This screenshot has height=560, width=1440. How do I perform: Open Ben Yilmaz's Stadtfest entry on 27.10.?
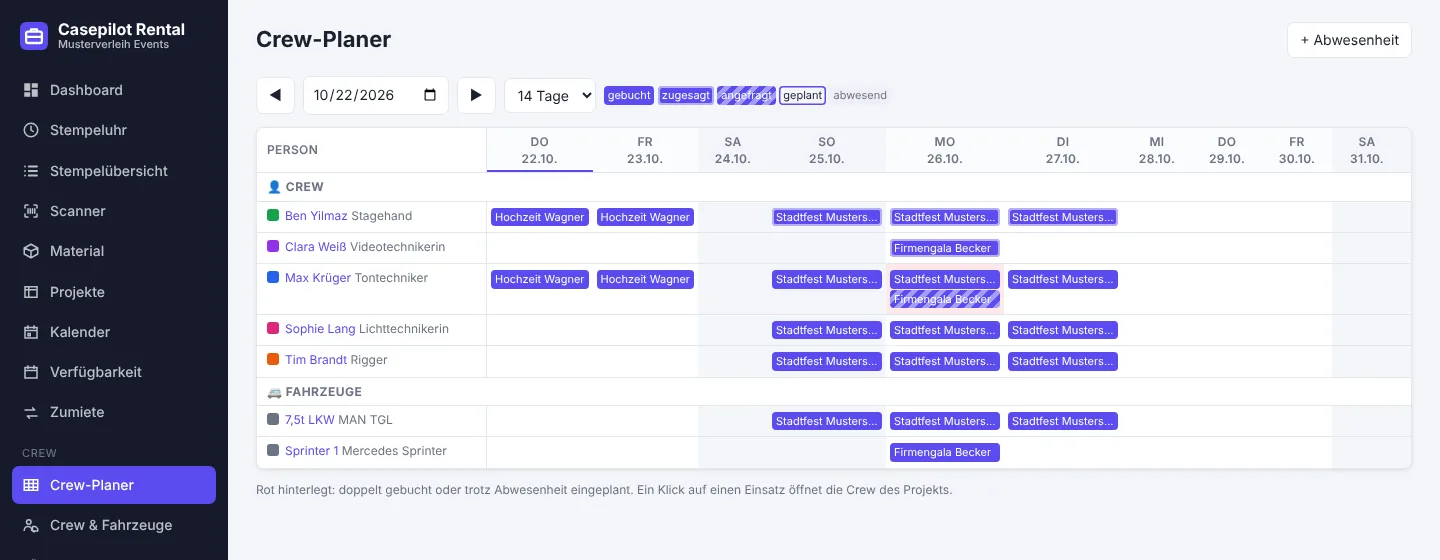(1063, 217)
